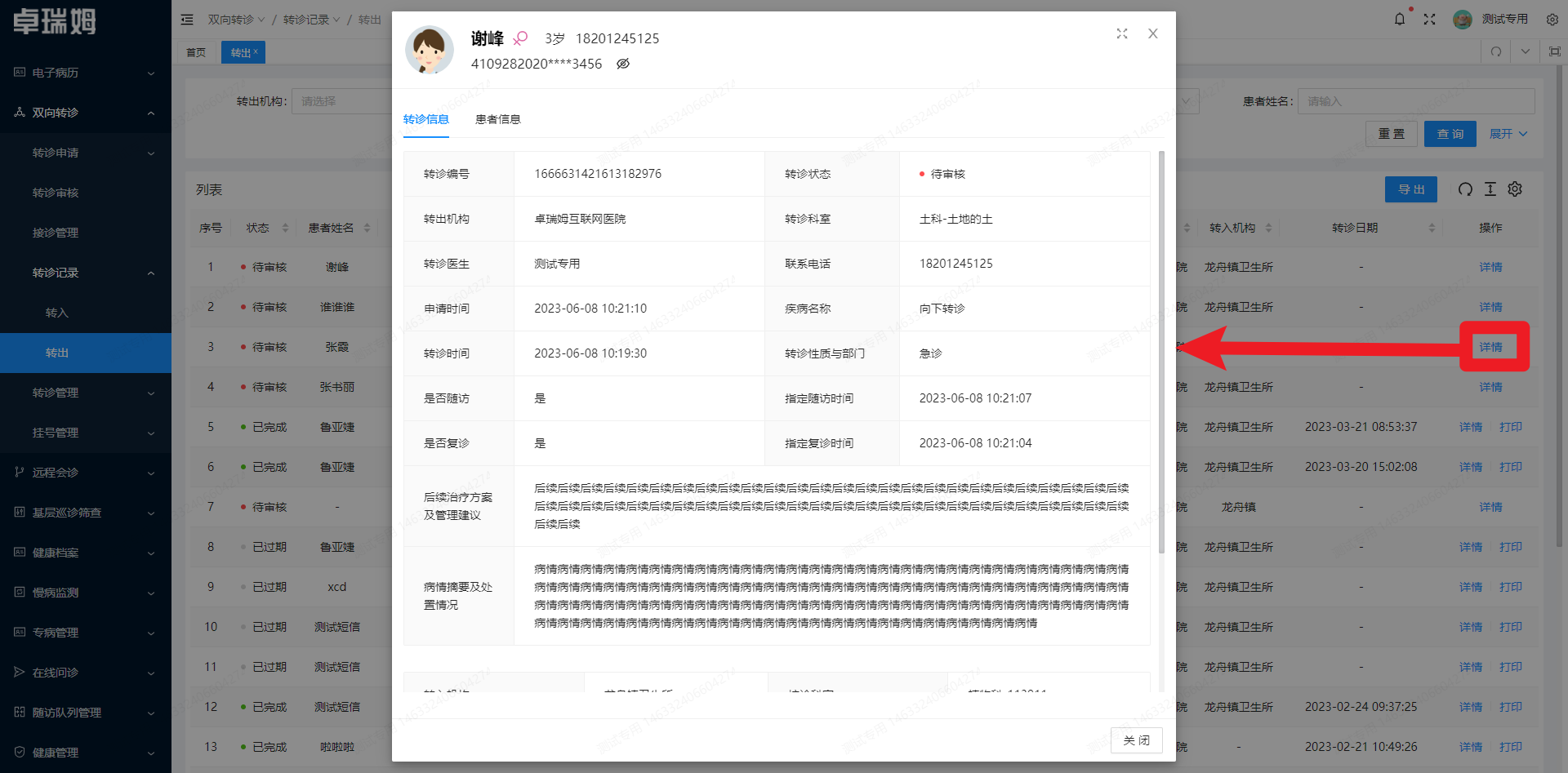Sort the 患者姓名 column ascending

click(367, 224)
